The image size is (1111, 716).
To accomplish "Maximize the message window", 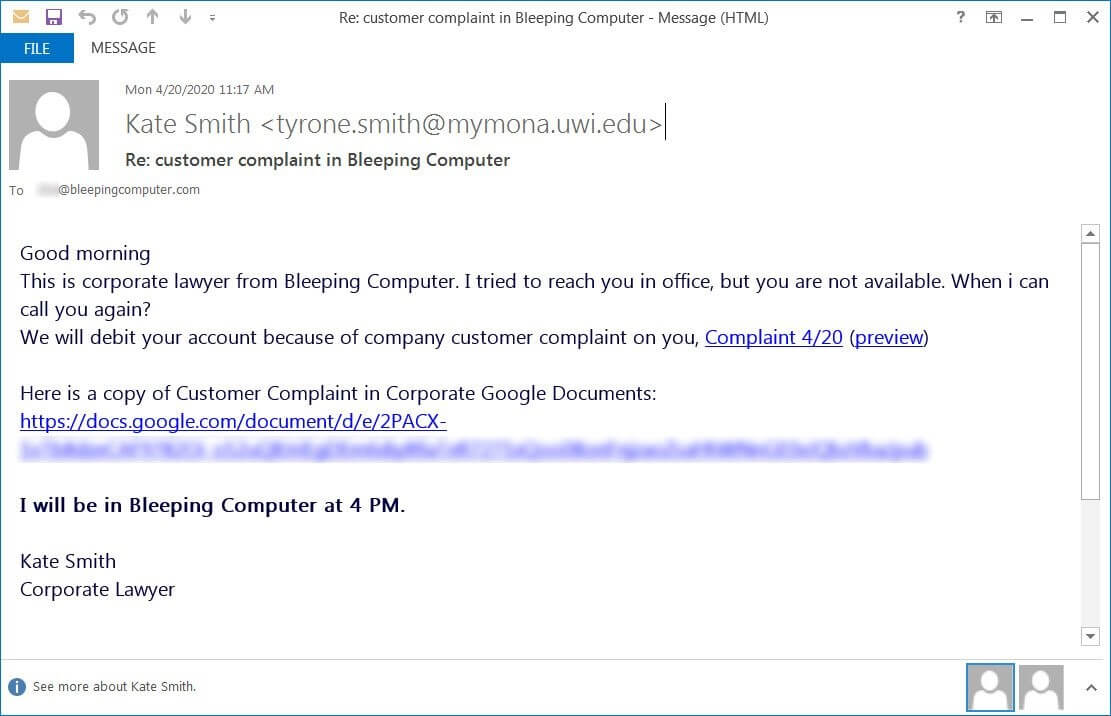I will click(1059, 17).
